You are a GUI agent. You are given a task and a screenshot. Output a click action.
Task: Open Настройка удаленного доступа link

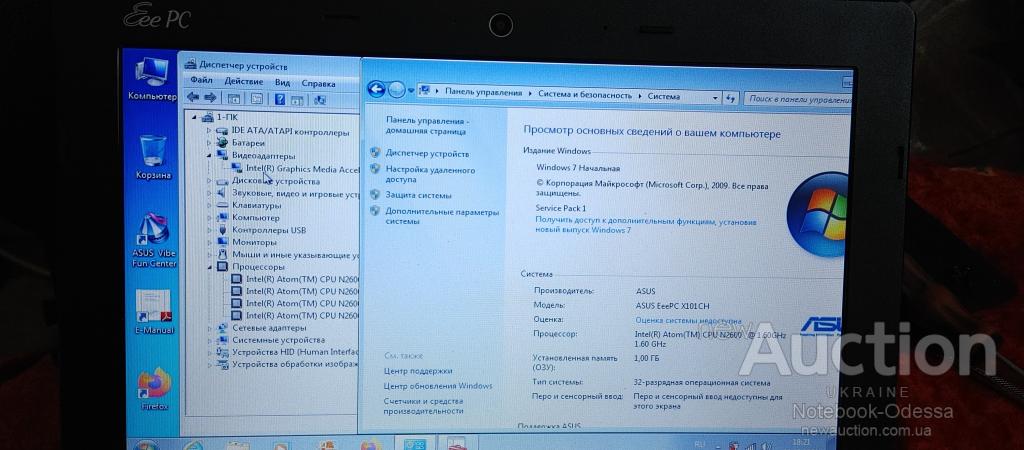(430, 174)
